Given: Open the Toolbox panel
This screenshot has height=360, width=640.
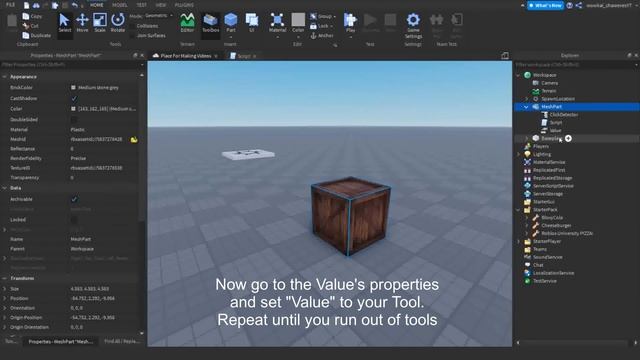Looking at the screenshot, I should point(211,23).
